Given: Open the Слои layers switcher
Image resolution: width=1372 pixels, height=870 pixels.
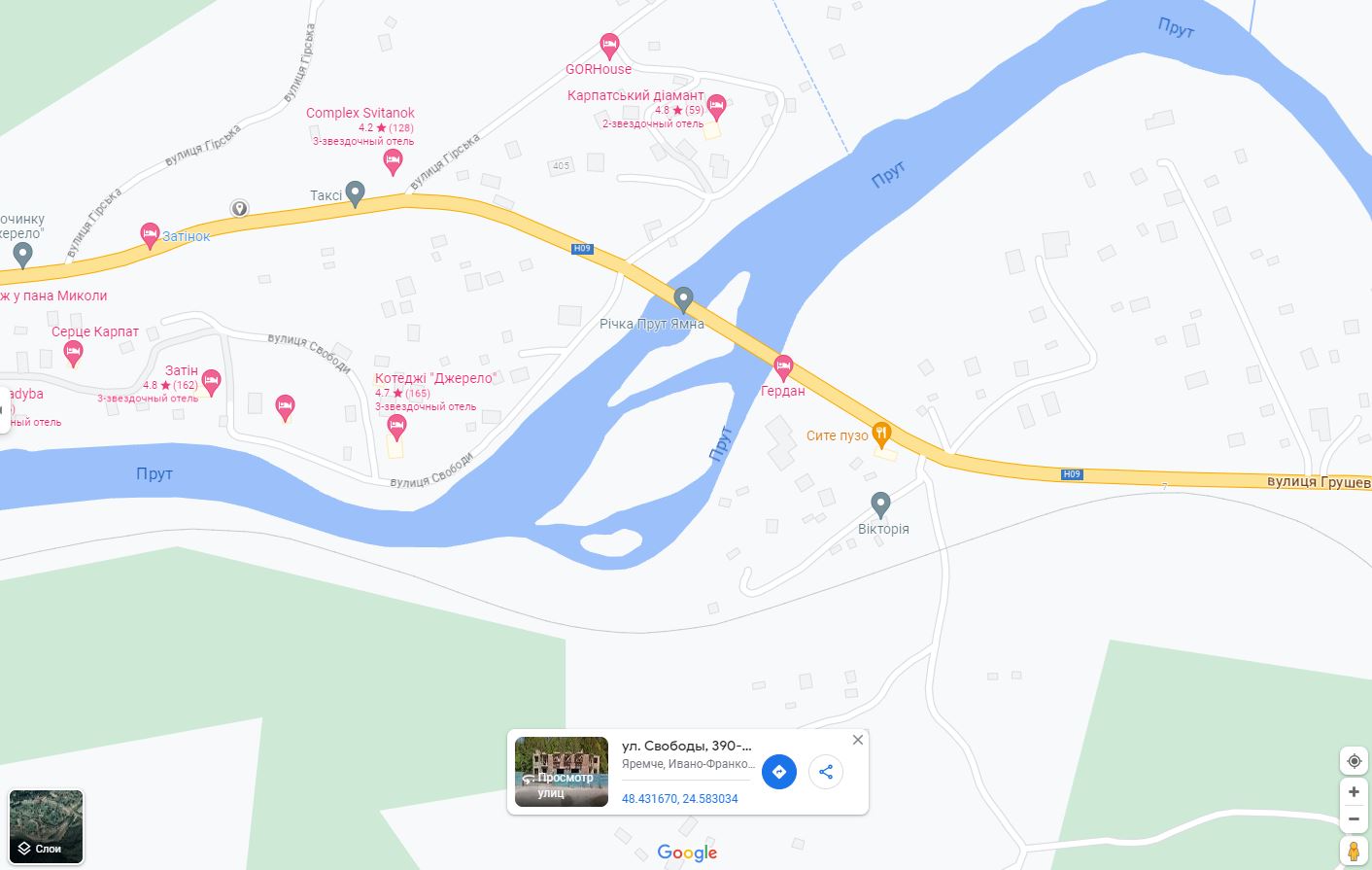Looking at the screenshot, I should pos(47,827).
